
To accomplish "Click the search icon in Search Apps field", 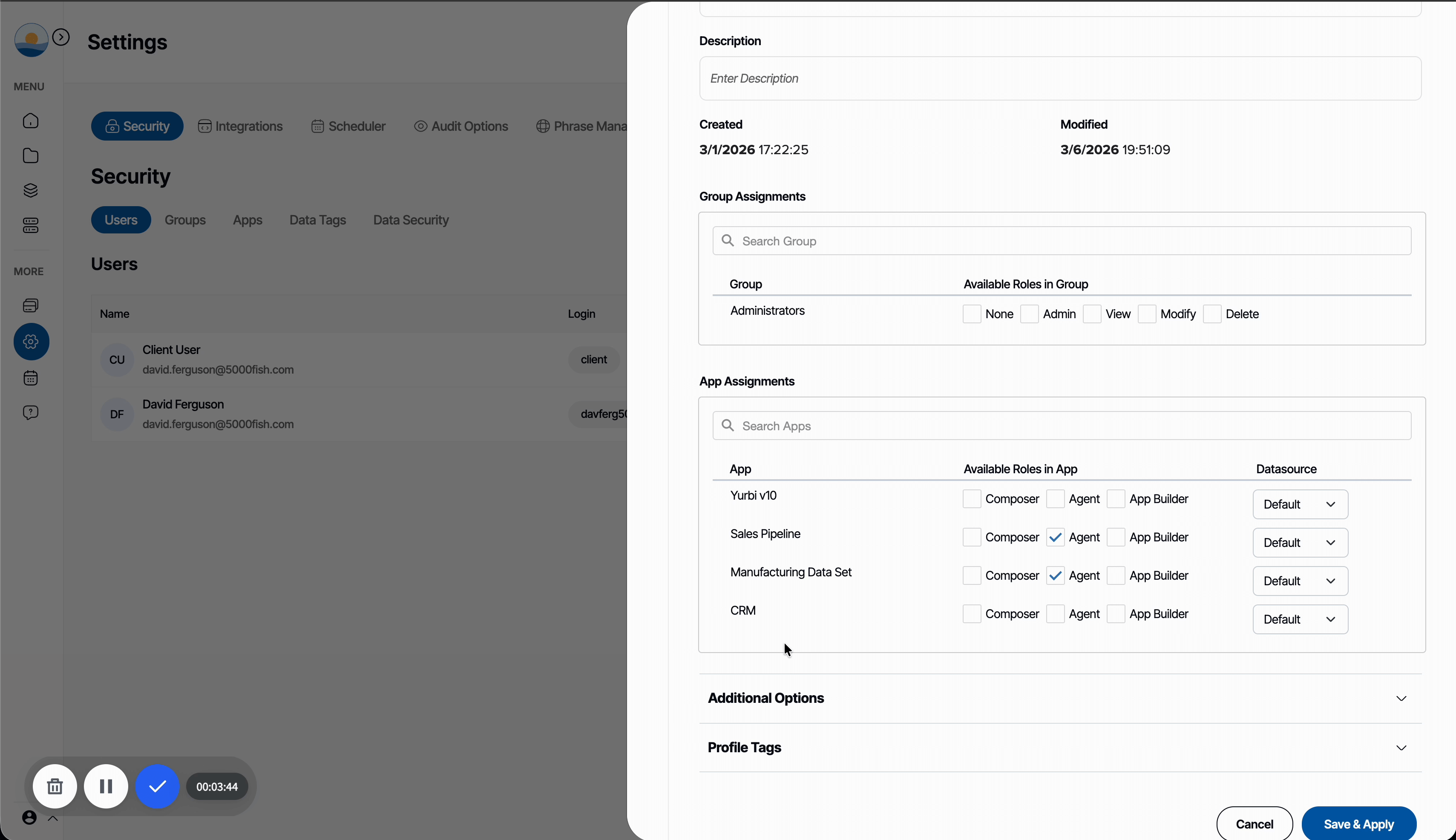I will tap(728, 425).
